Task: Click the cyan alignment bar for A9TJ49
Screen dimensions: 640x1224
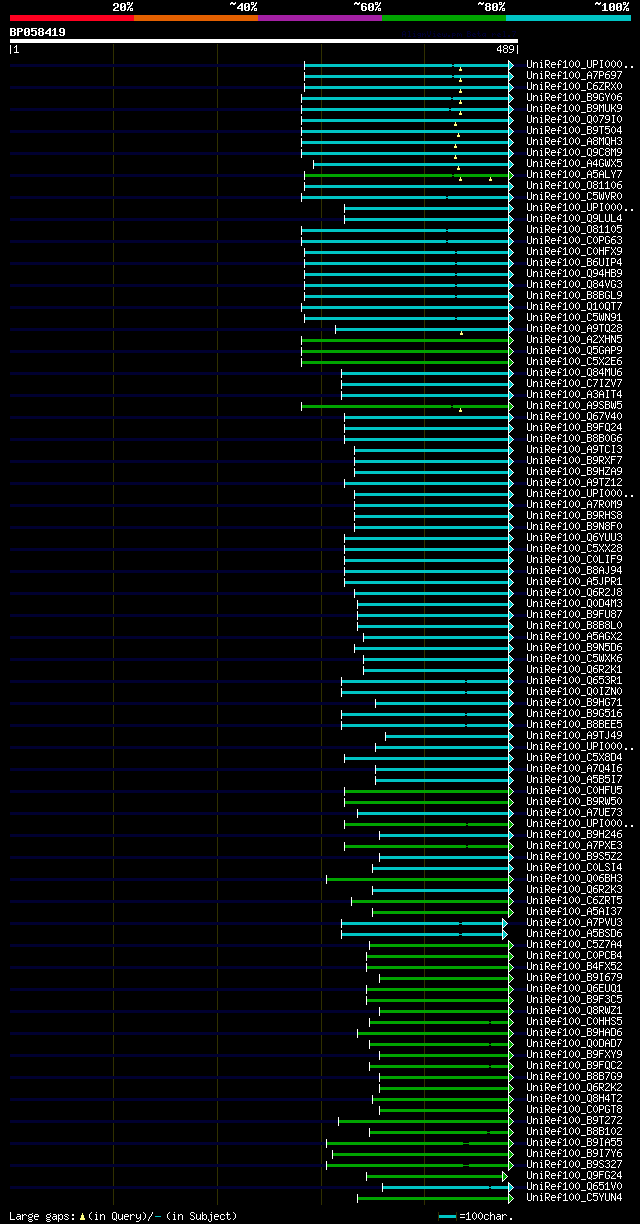Action: tap(449, 736)
